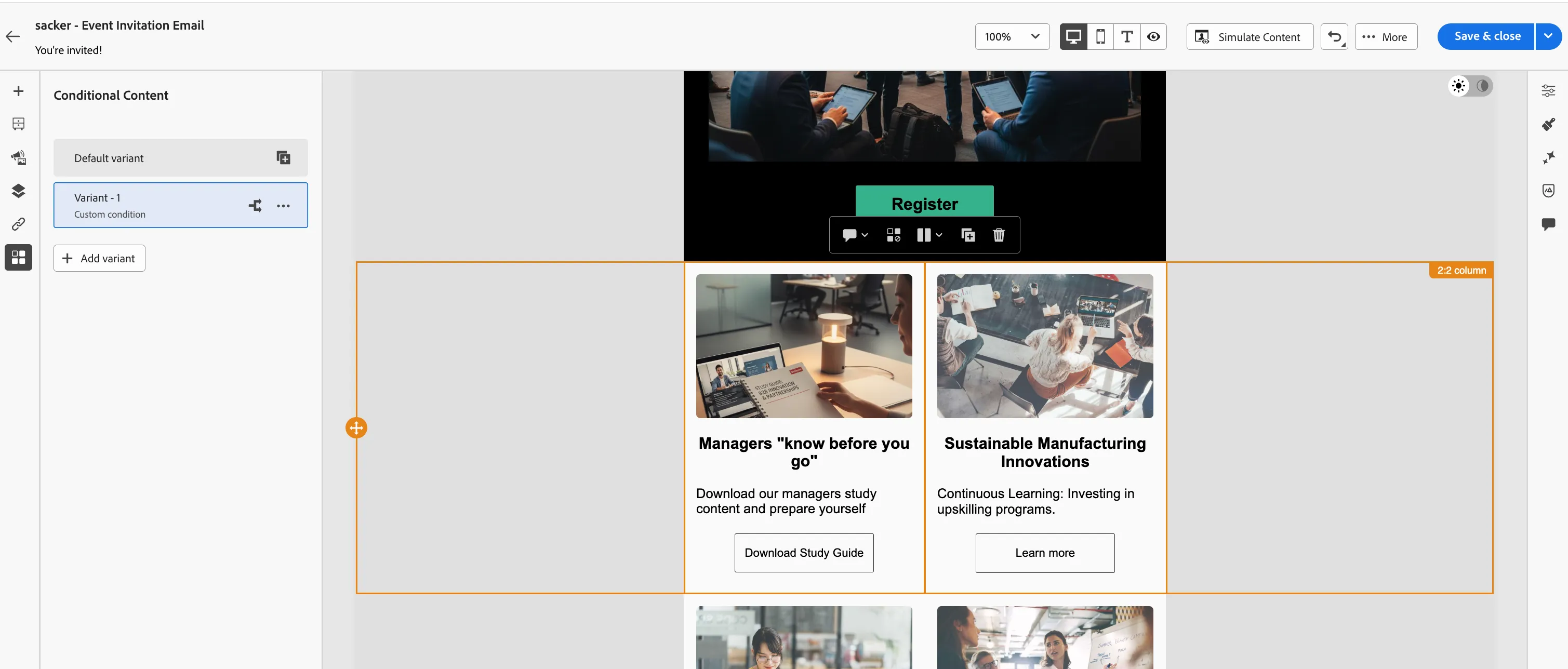The height and width of the screenshot is (669, 1568).
Task: Open the settings sliders icon in right rail
Action: [1548, 91]
